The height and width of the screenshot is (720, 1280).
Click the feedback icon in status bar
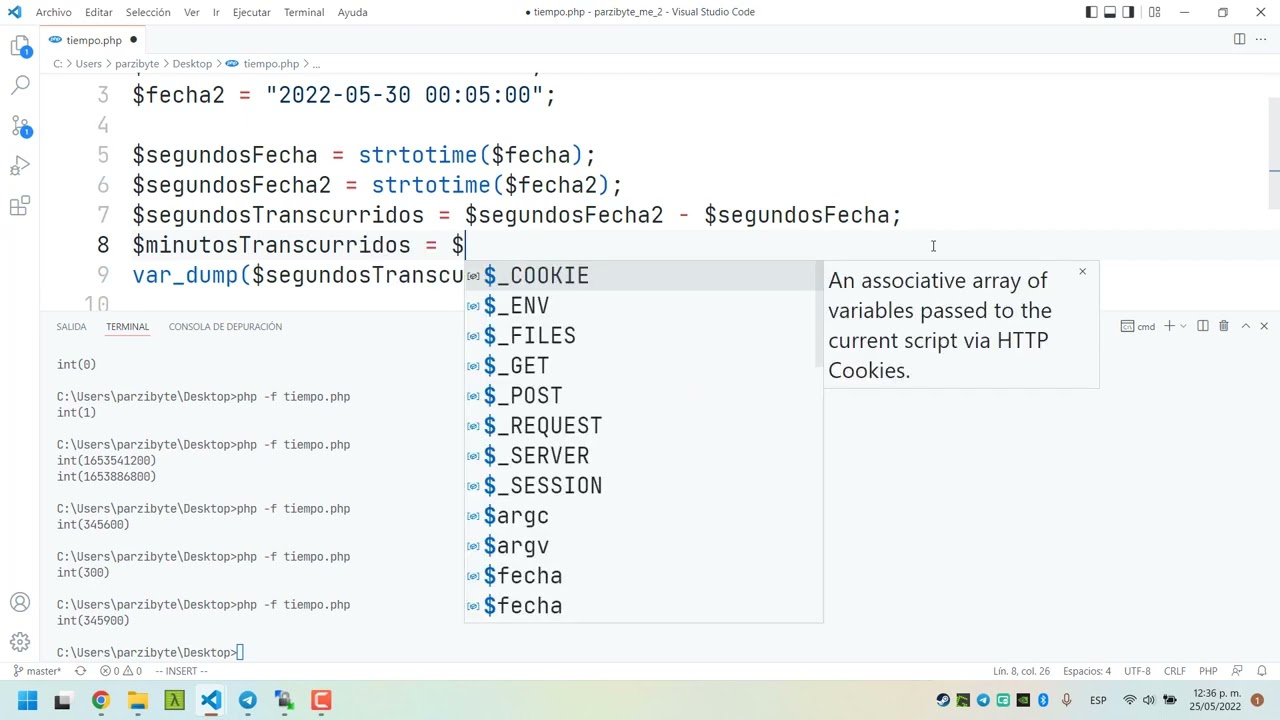tap(1237, 671)
